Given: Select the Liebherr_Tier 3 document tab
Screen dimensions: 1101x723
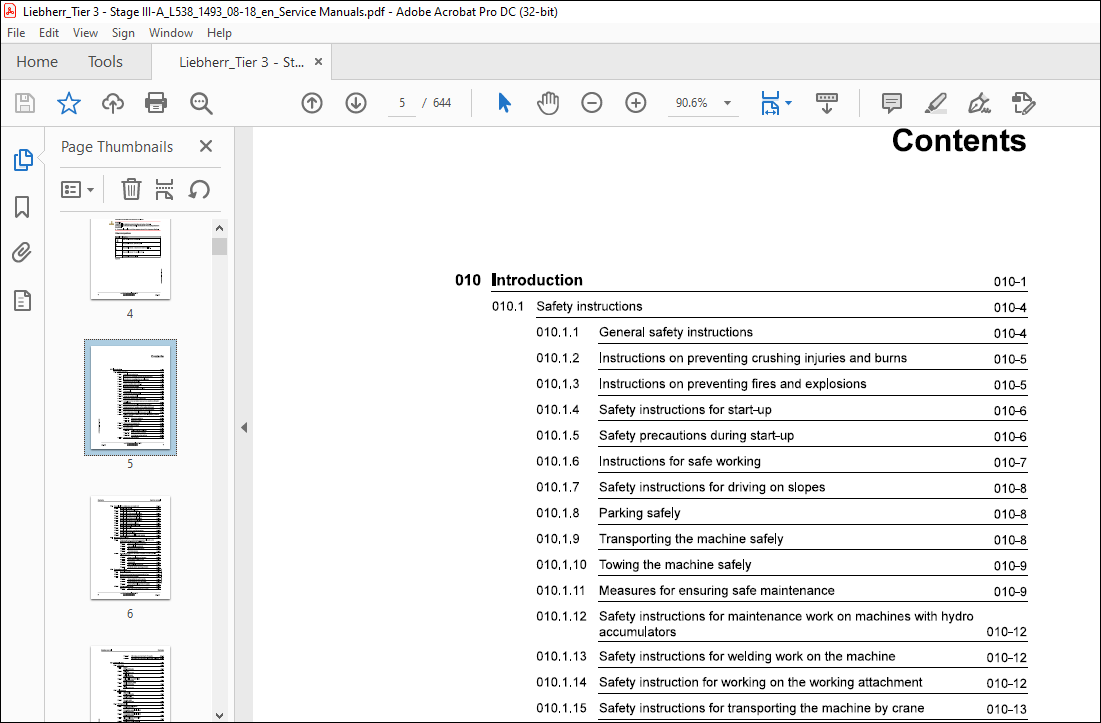Looking at the screenshot, I should [241, 62].
